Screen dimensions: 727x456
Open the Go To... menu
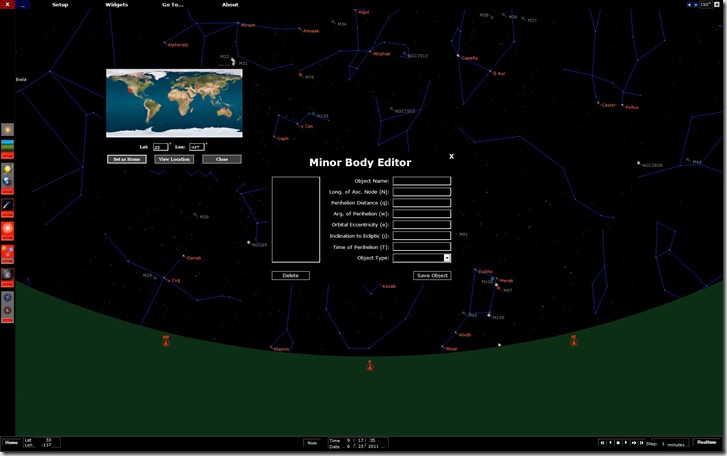pos(173,5)
